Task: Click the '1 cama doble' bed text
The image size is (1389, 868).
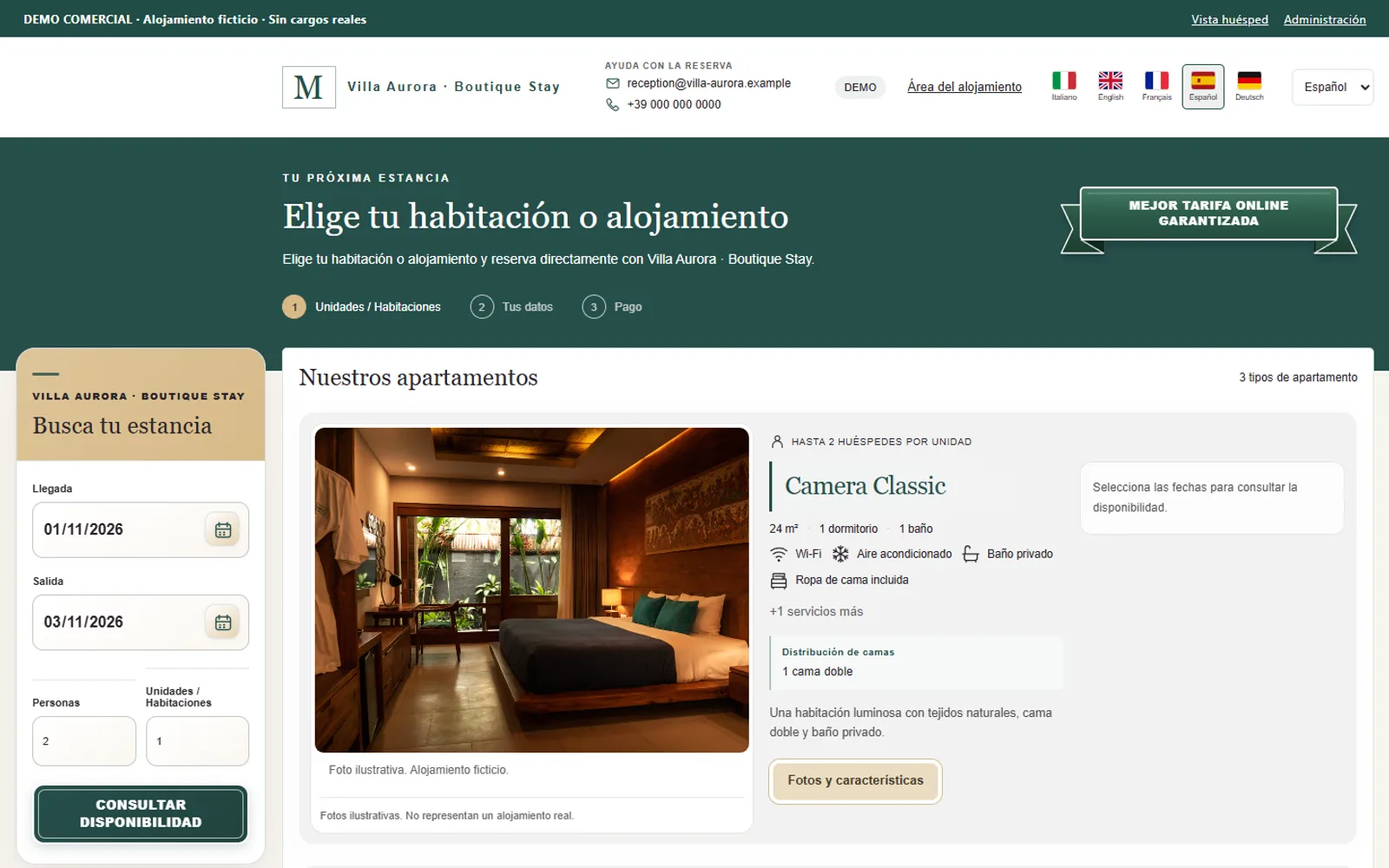Action: (817, 672)
